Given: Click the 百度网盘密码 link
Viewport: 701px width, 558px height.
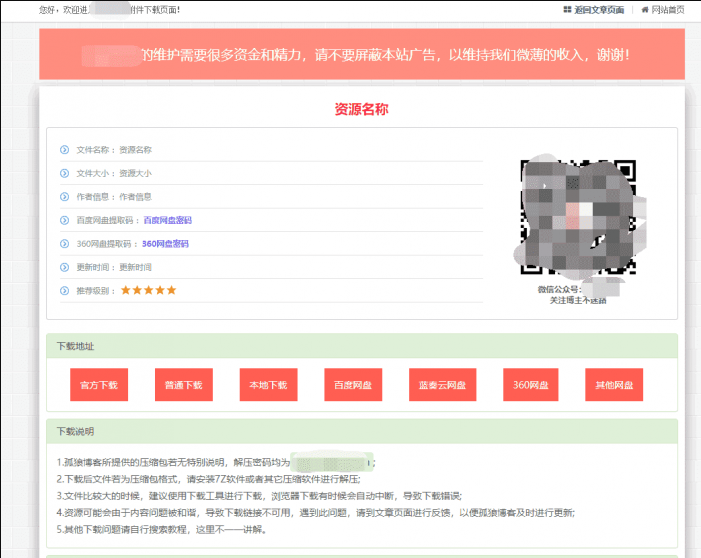Looking at the screenshot, I should 168,220.
